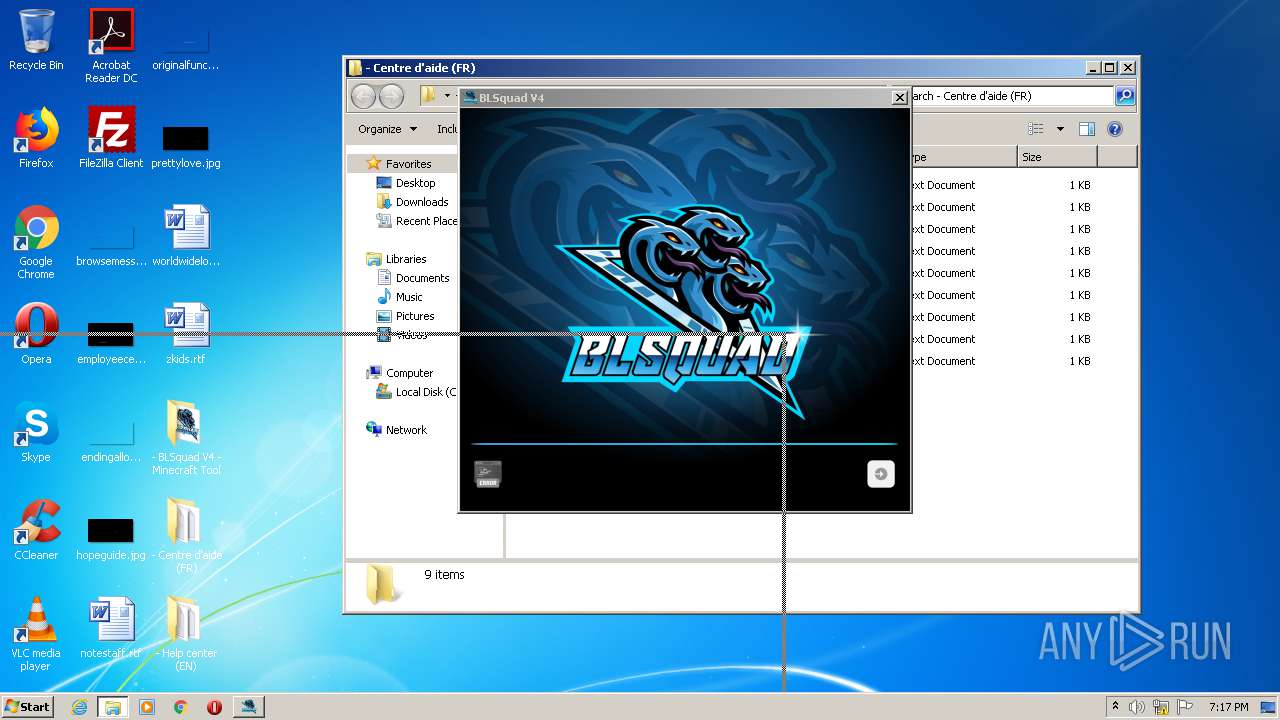Expand the view options dropdown arrow
The width and height of the screenshot is (1280, 720).
[x=1060, y=129]
